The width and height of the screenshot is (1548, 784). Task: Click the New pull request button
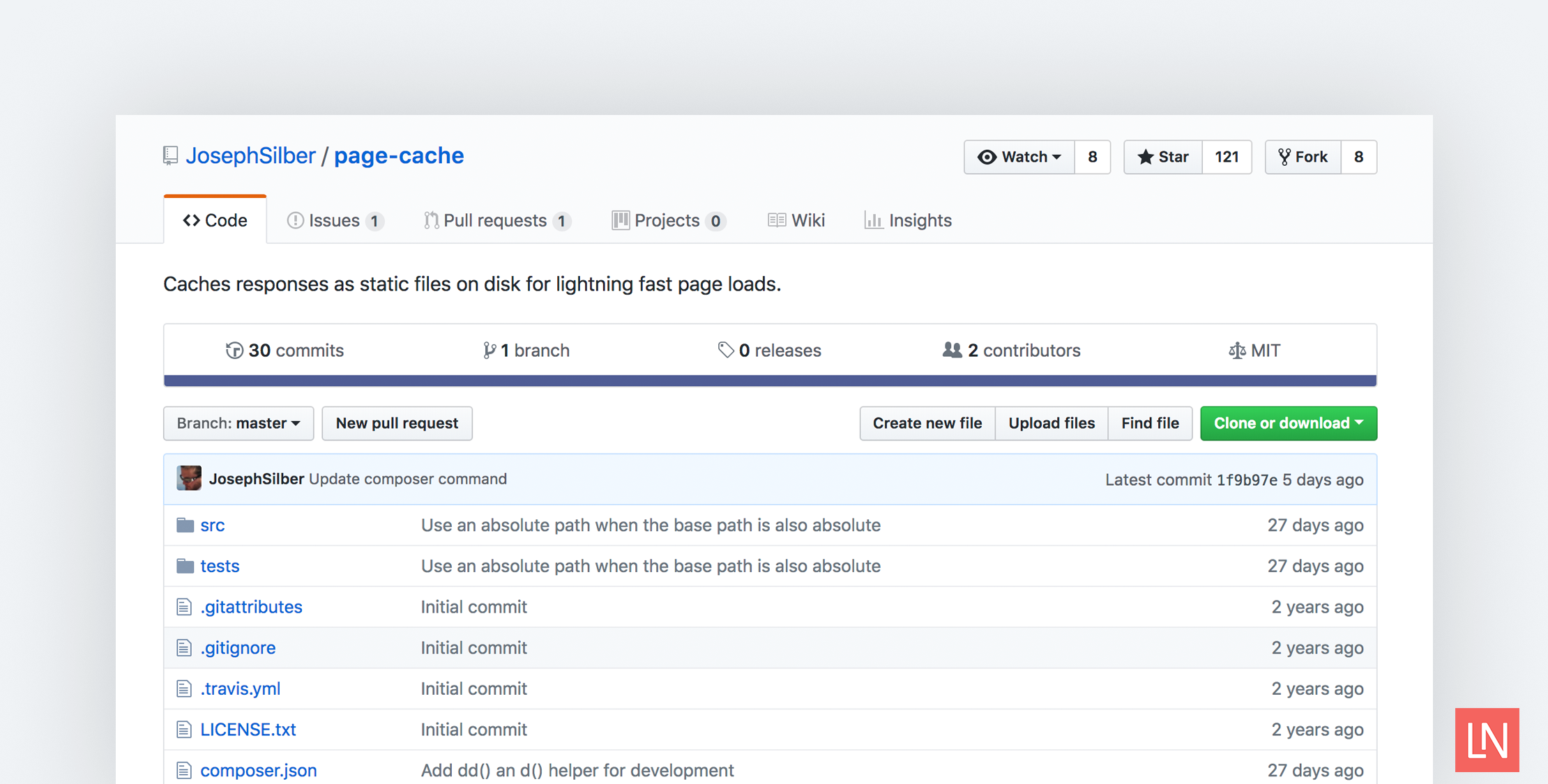click(x=396, y=422)
